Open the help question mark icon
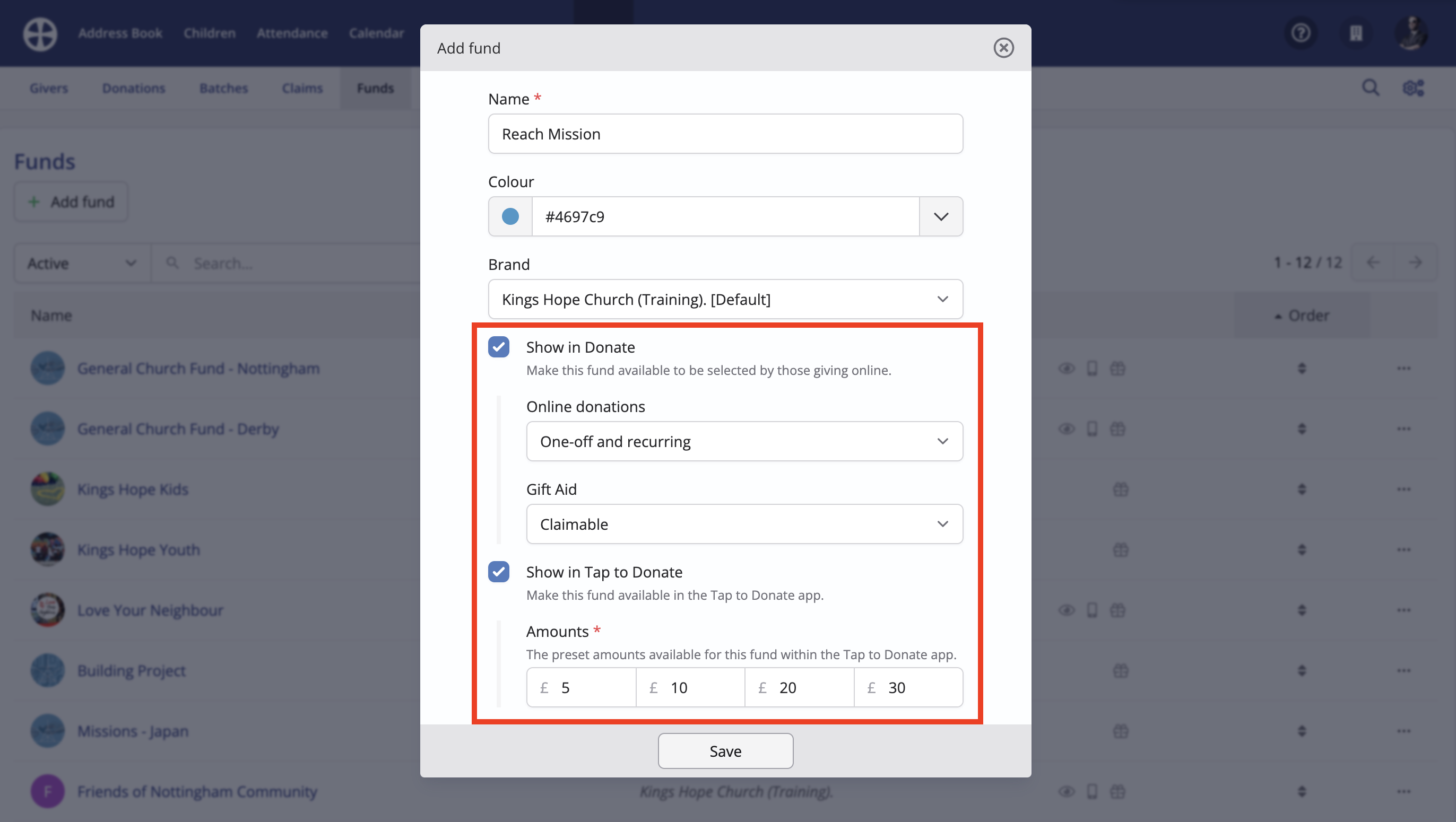 coord(1301,33)
